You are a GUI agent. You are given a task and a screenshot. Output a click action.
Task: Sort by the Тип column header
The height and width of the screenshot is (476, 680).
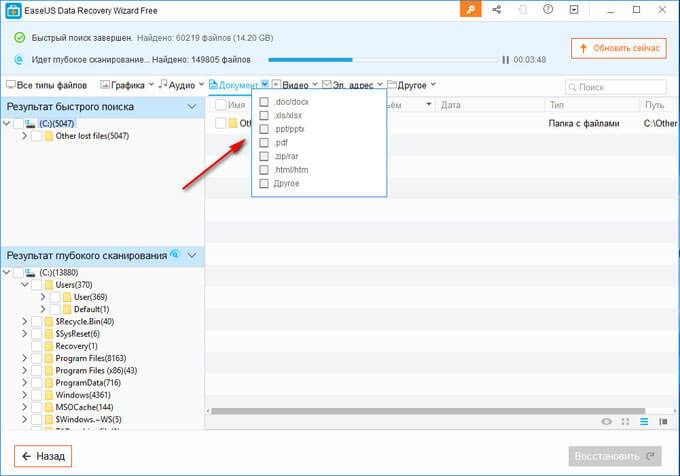coord(556,105)
